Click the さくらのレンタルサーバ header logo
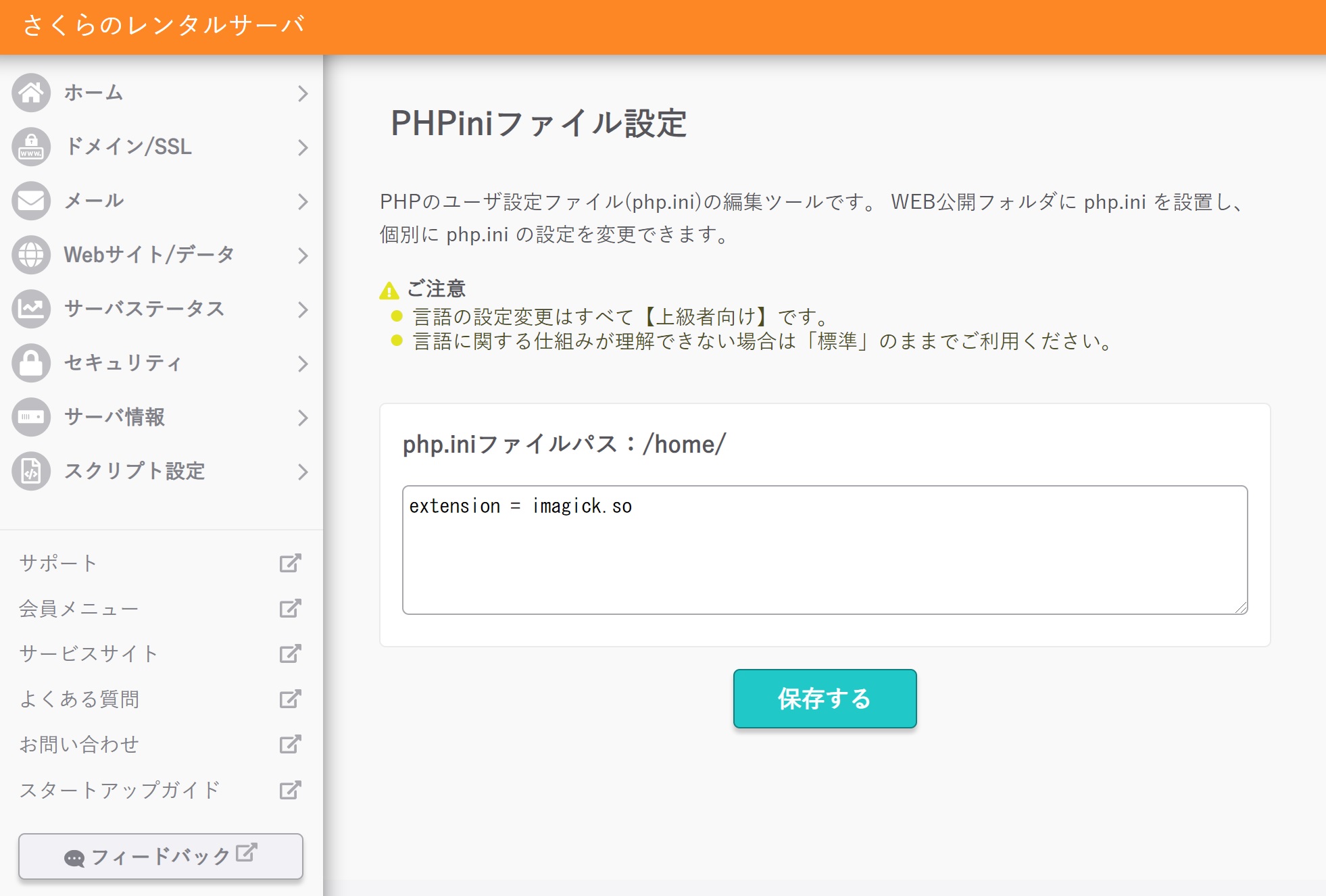1326x896 pixels. 164,25
